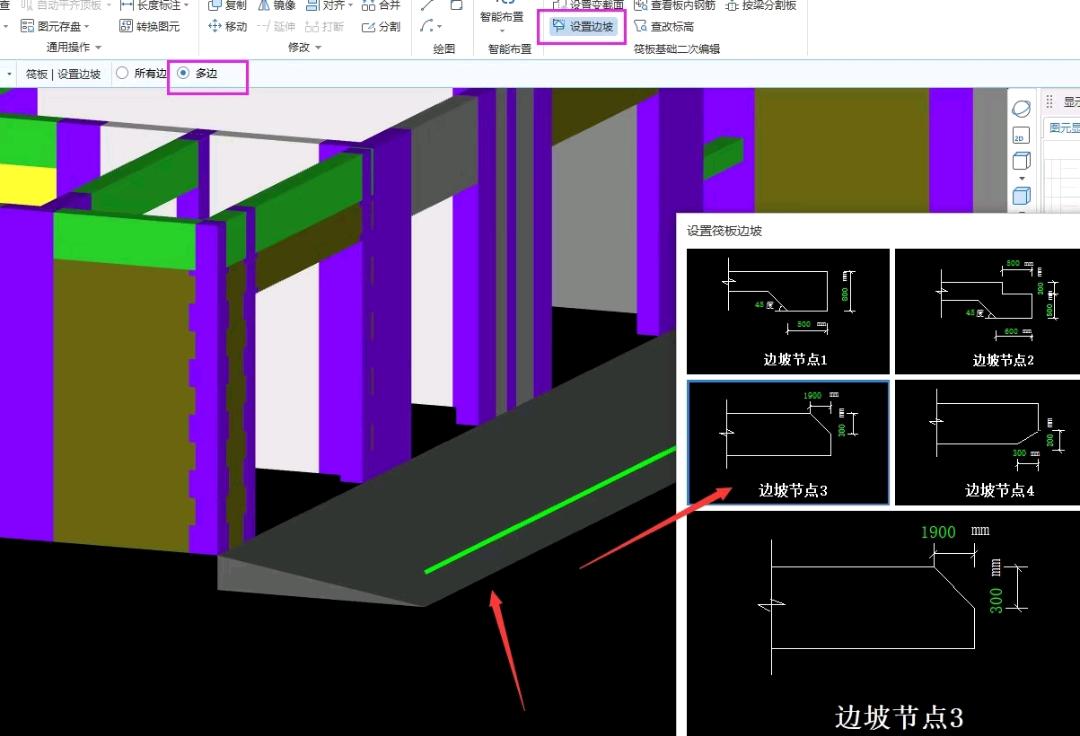Expand the 通用操作 group dropdown
The image size is (1080, 736).
pyautogui.click(x=98, y=48)
